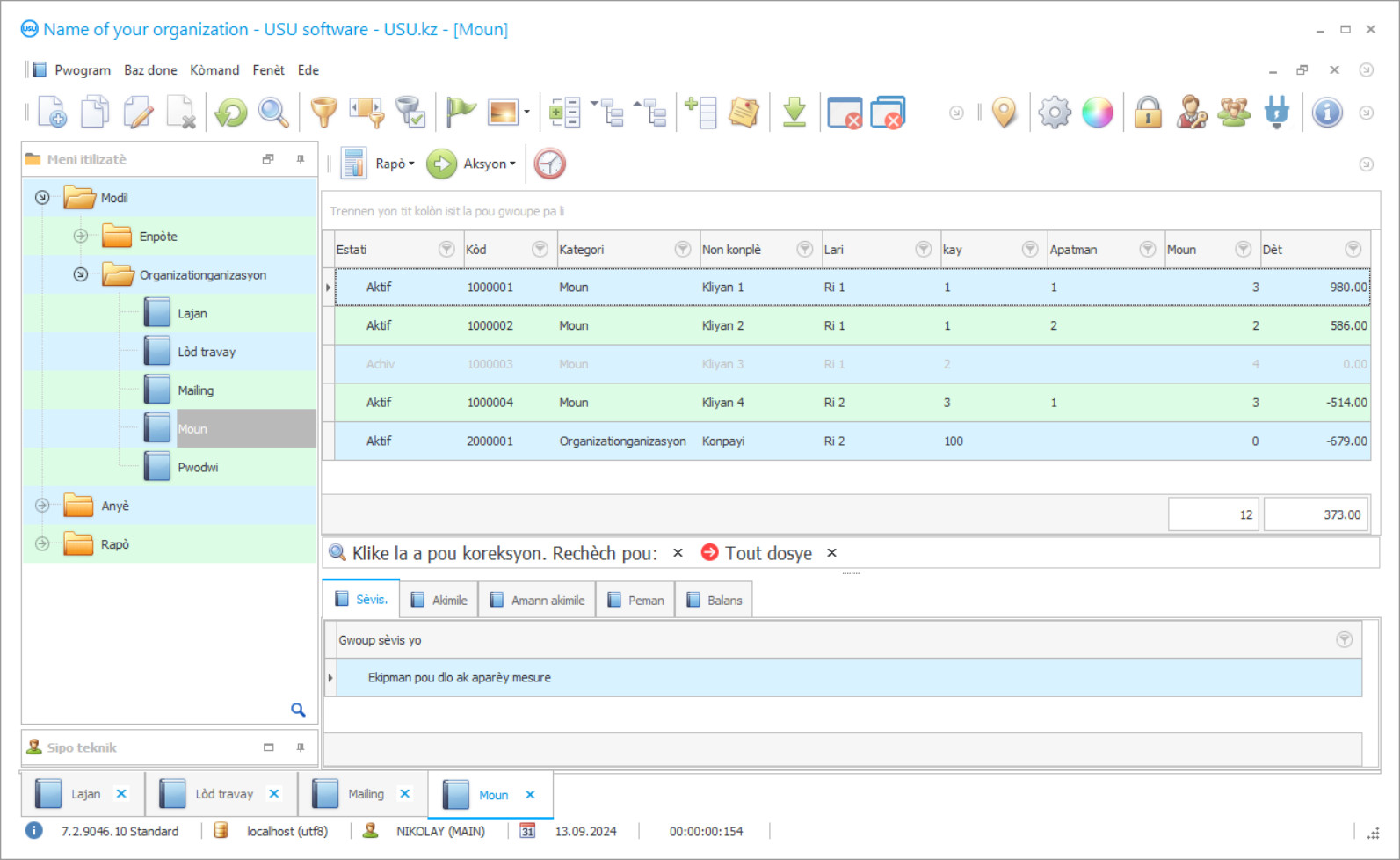Close the Lòd travay window tab
The height and width of the screenshot is (860, 1400).
(x=274, y=794)
